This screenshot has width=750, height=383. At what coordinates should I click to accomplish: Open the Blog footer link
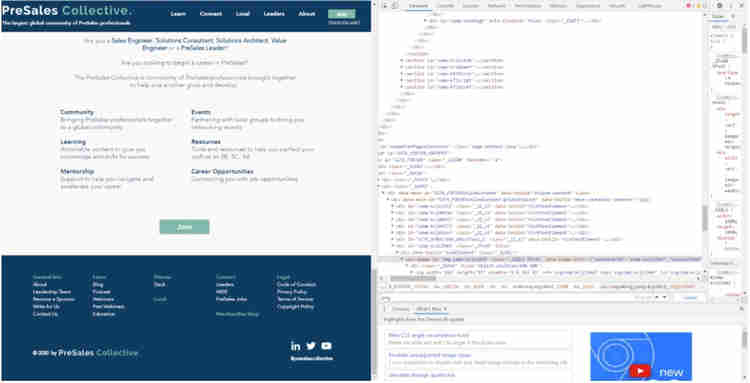(x=98, y=285)
